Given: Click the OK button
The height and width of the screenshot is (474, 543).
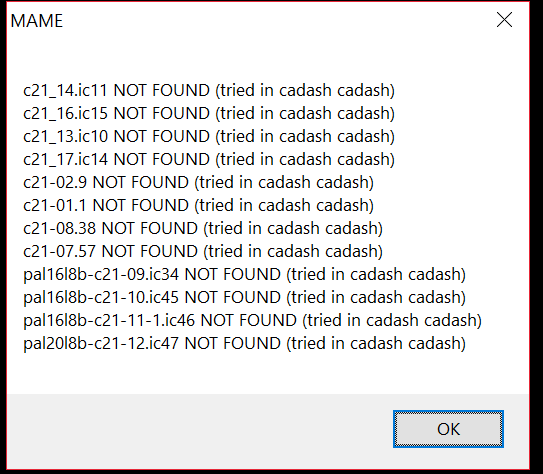Looking at the screenshot, I should pos(448,429).
